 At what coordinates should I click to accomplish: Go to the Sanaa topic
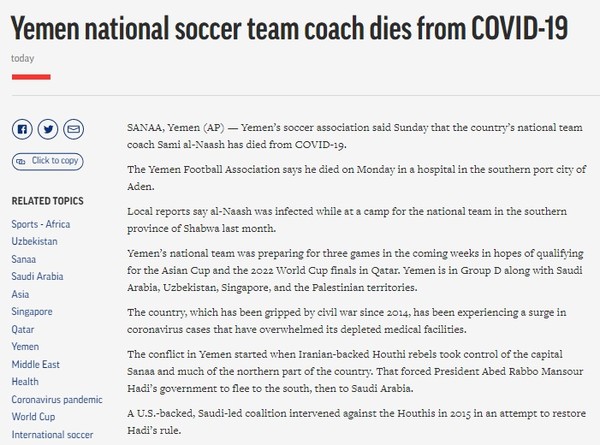pyautogui.click(x=25, y=260)
